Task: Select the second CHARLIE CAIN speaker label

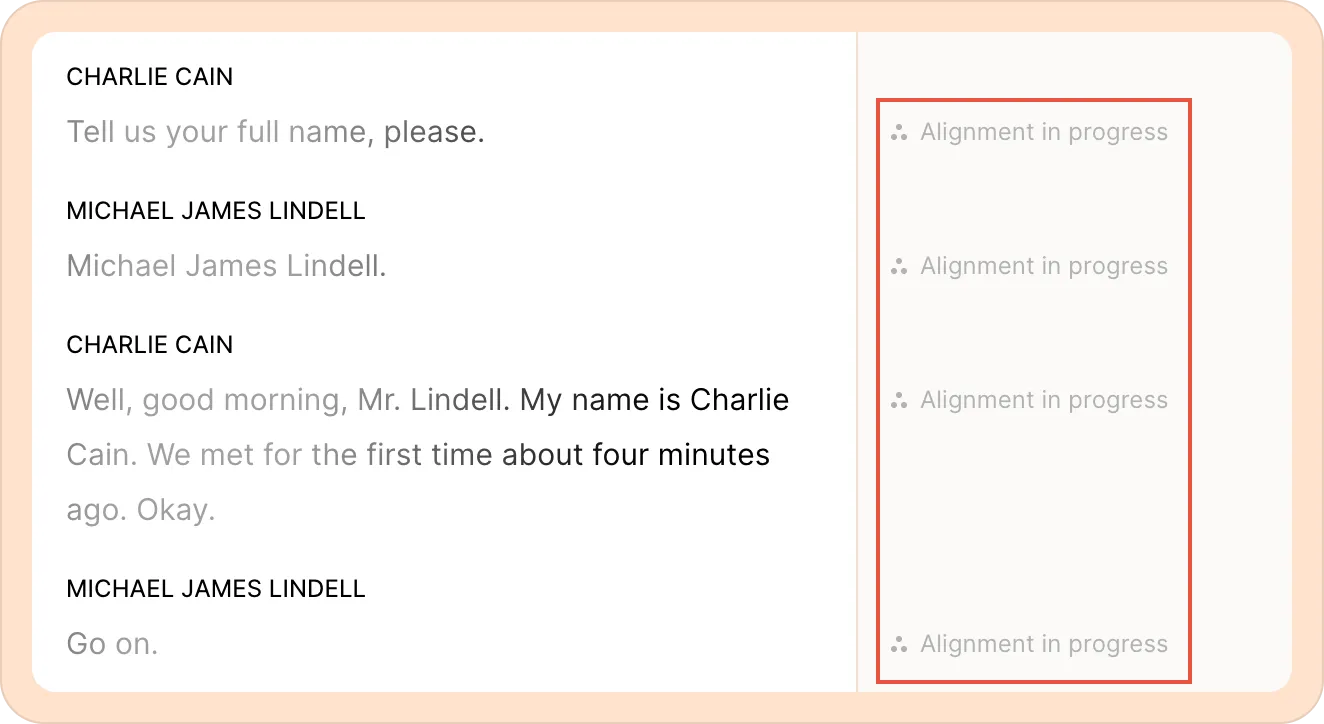Action: click(x=150, y=345)
